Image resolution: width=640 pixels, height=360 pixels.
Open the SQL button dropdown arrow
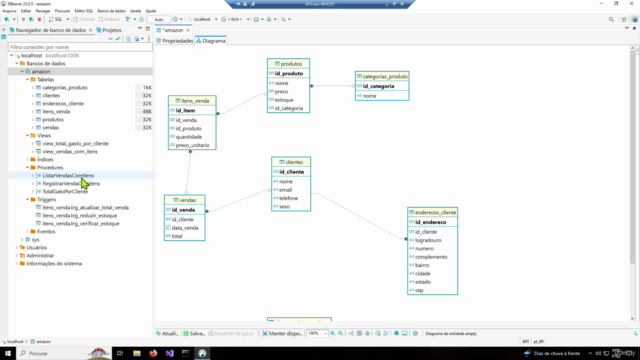pyautogui.click(x=68, y=19)
